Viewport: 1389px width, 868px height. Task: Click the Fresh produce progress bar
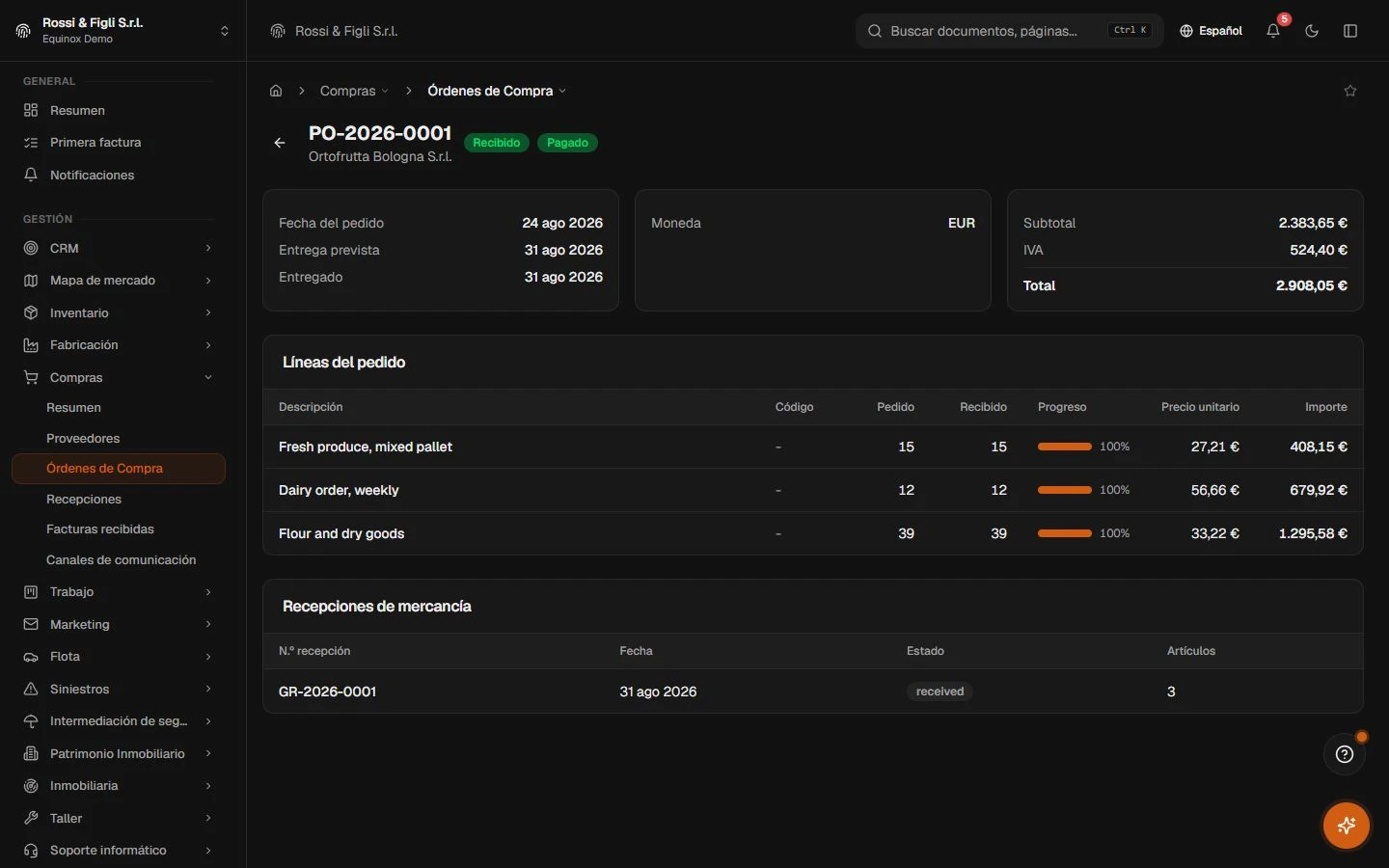click(x=1065, y=447)
